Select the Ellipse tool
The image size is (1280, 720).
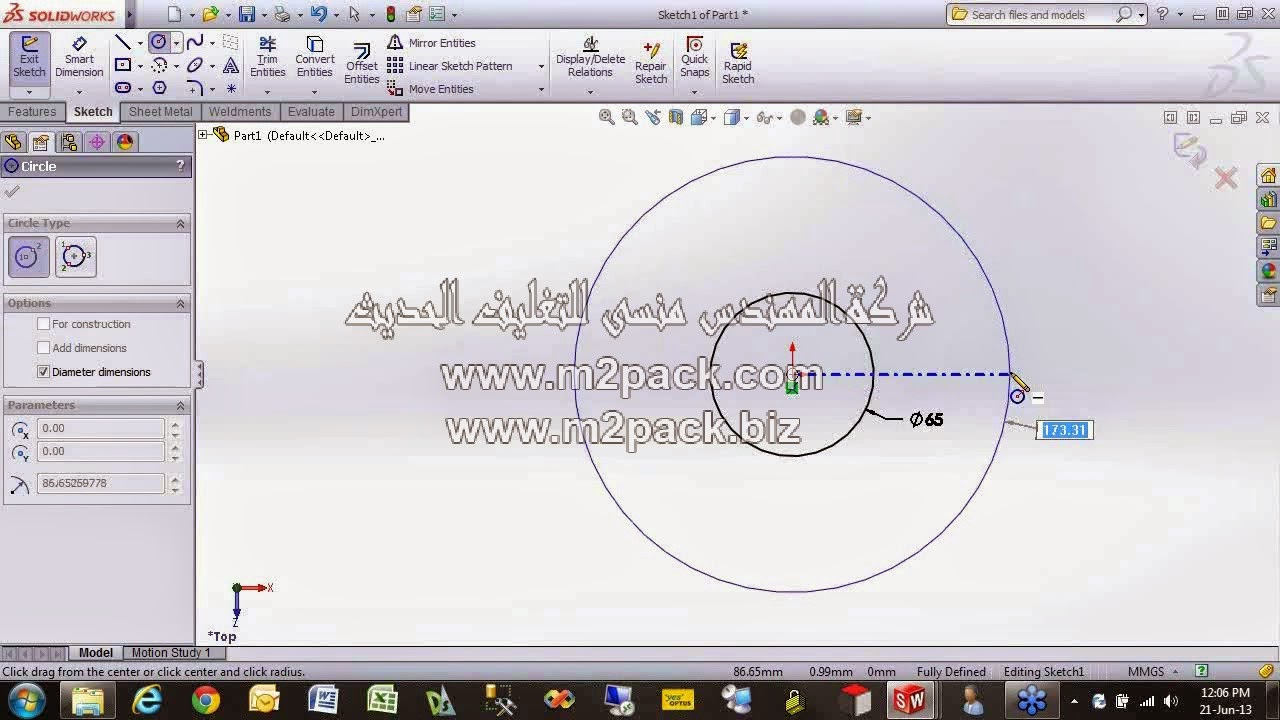pyautogui.click(x=195, y=65)
